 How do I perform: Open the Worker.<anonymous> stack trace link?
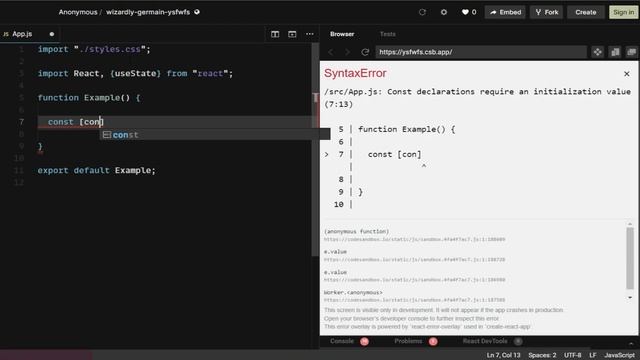(414, 300)
